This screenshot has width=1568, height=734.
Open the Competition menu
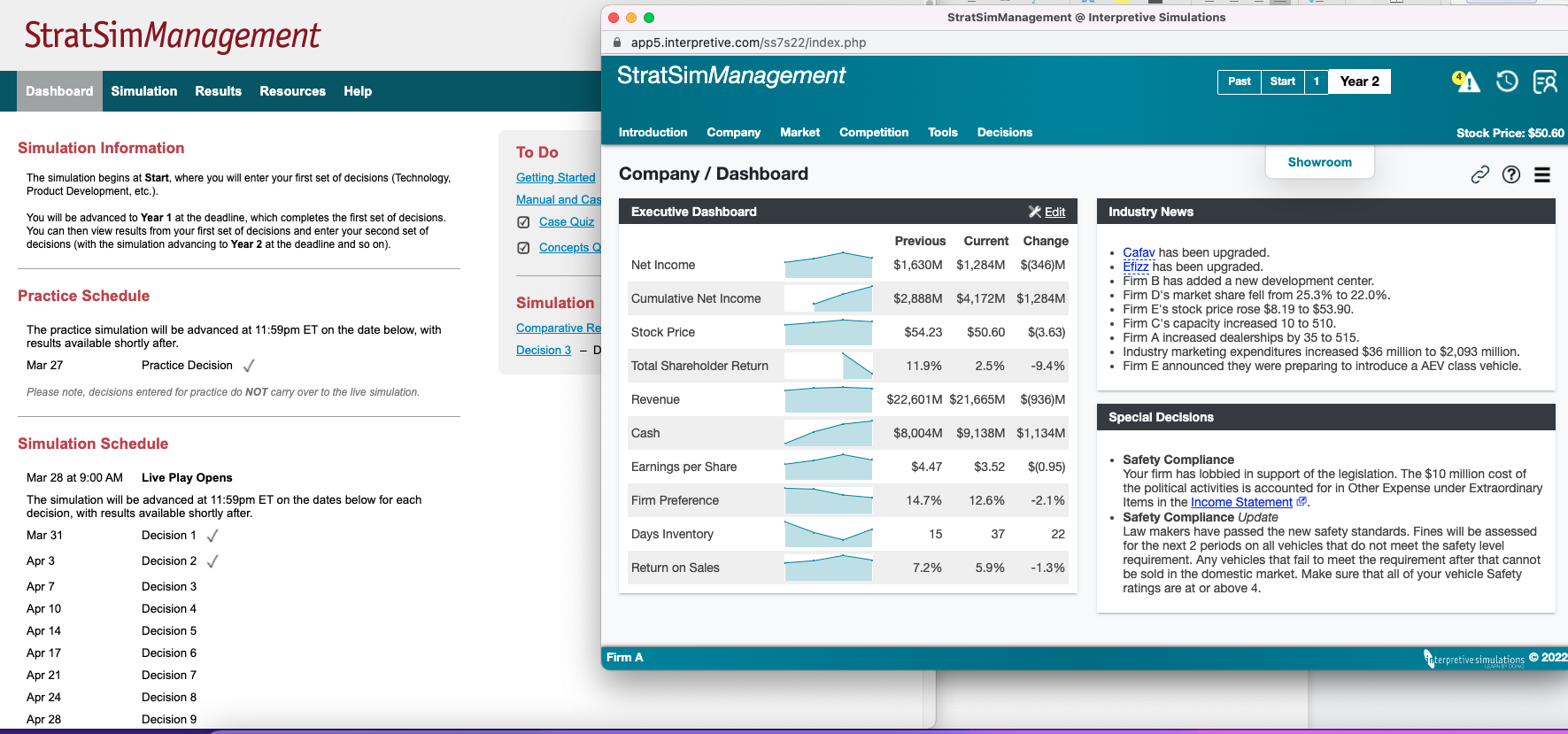[x=874, y=132]
